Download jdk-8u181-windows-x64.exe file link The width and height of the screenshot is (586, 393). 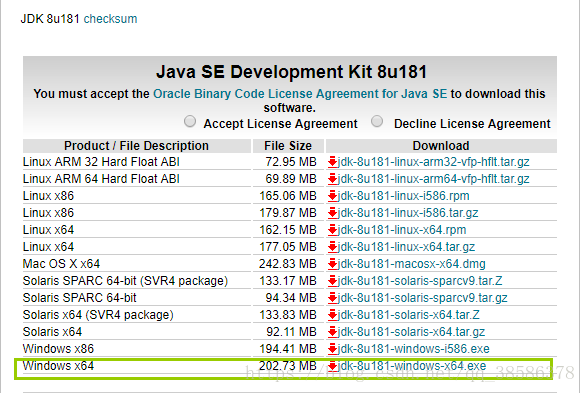tap(412, 366)
